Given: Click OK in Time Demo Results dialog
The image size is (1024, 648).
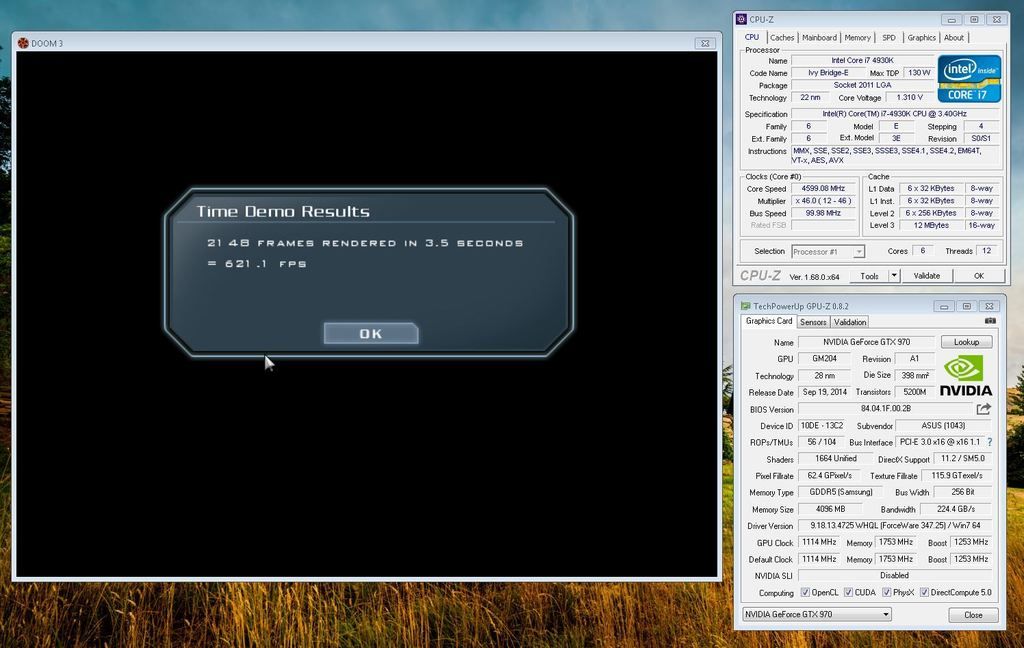Looking at the screenshot, I should tap(371, 333).
